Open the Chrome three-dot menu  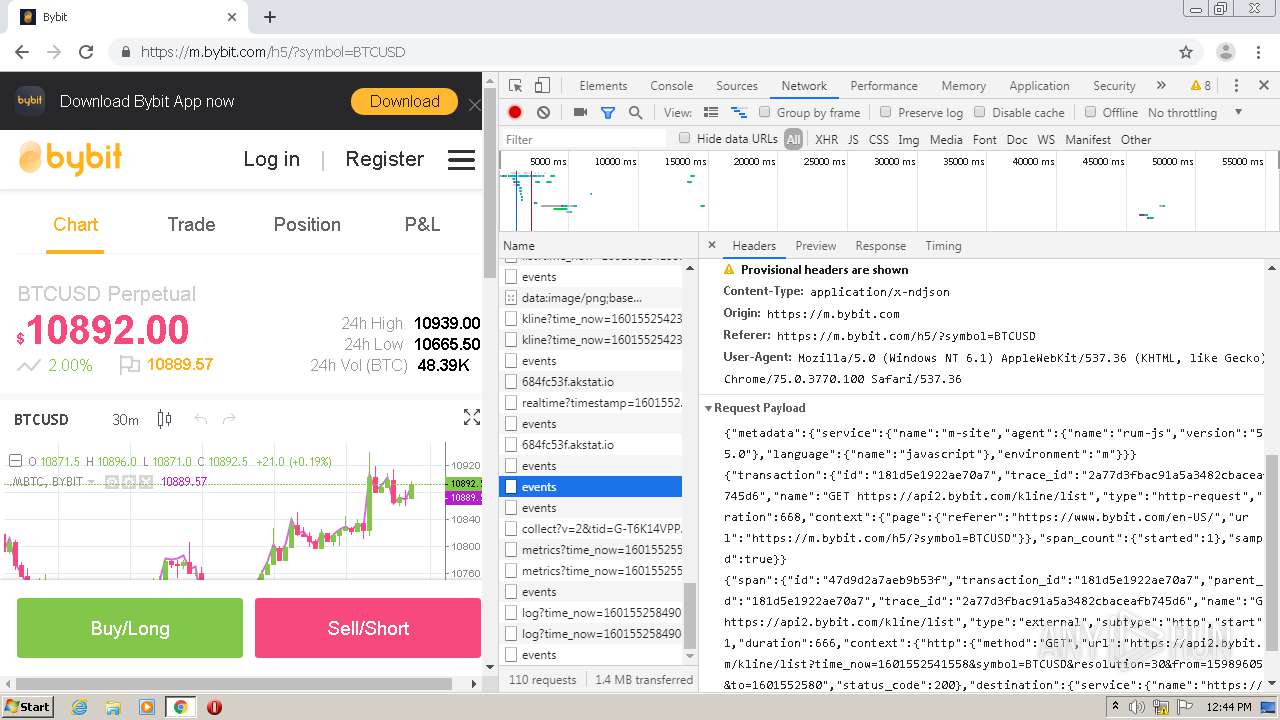coord(1259,52)
